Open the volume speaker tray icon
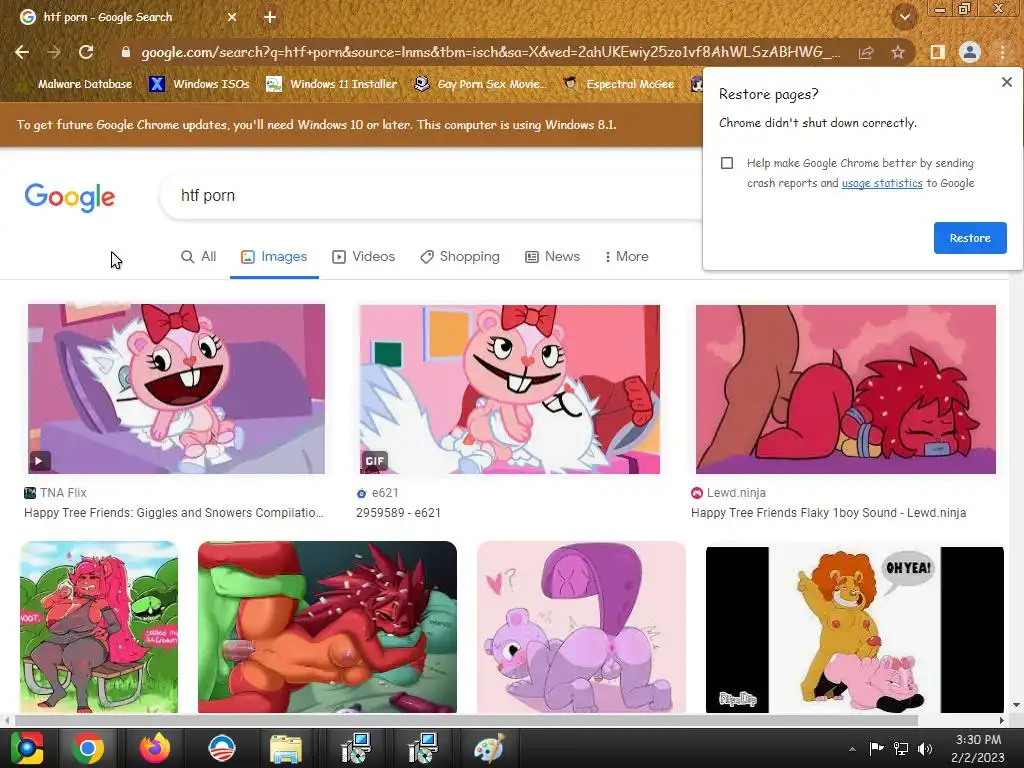 [925, 748]
